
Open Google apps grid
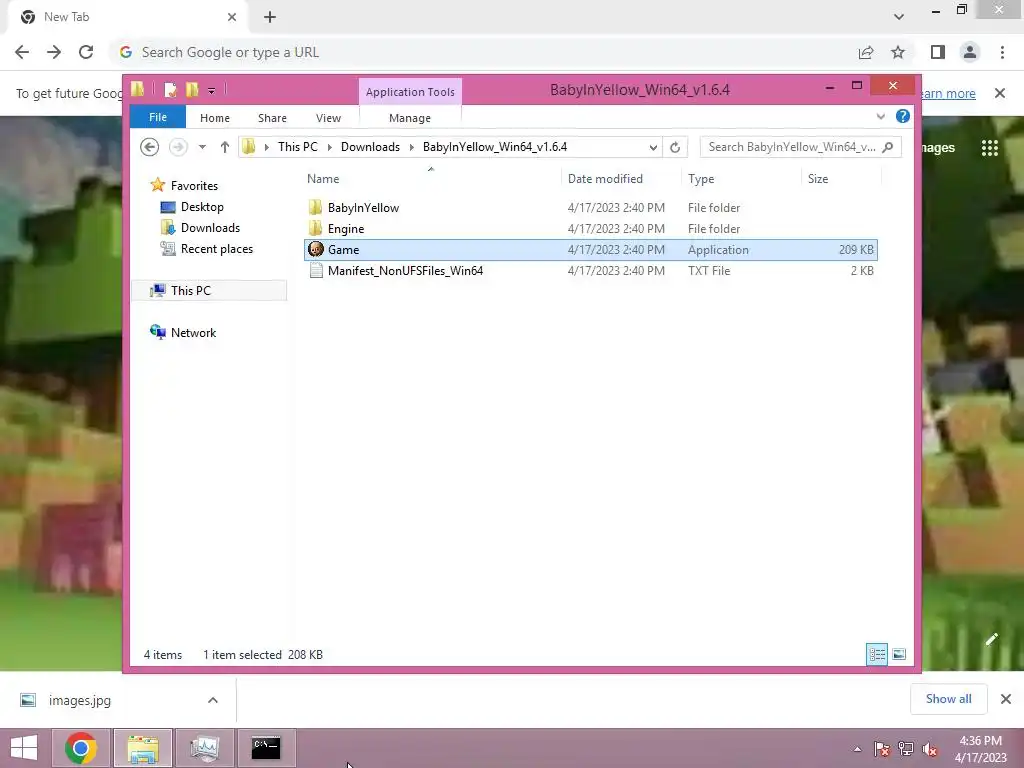click(990, 148)
